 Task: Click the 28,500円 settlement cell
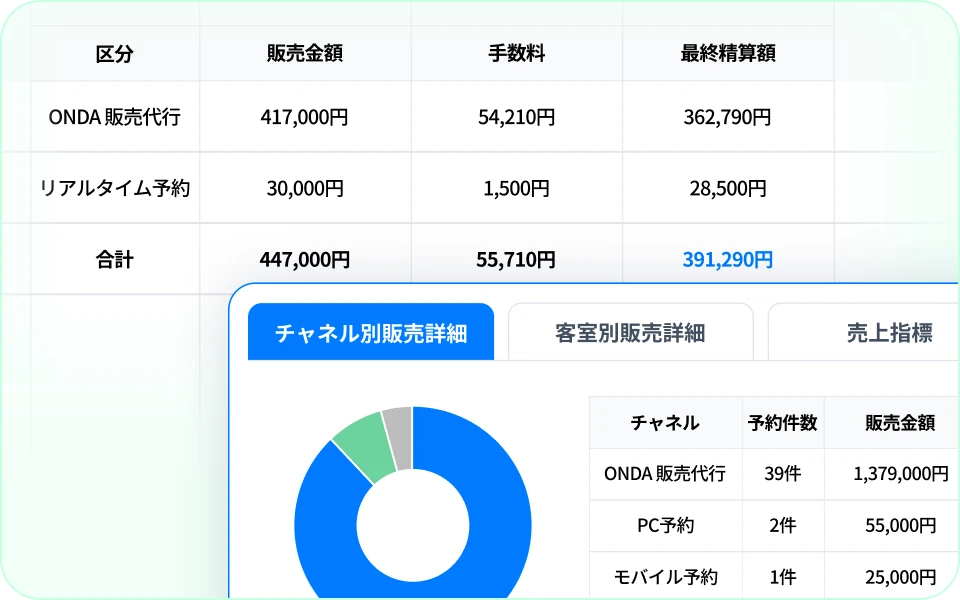pos(727,188)
